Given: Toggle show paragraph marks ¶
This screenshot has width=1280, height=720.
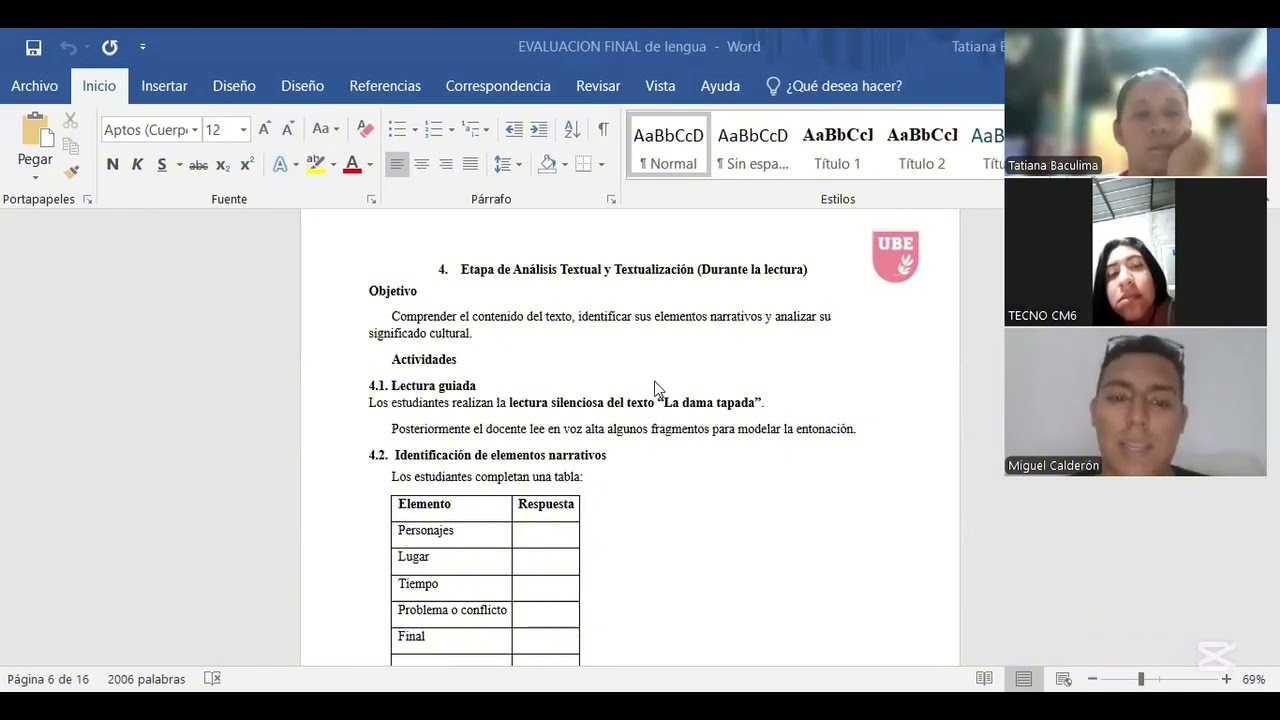Looking at the screenshot, I should (x=603, y=129).
